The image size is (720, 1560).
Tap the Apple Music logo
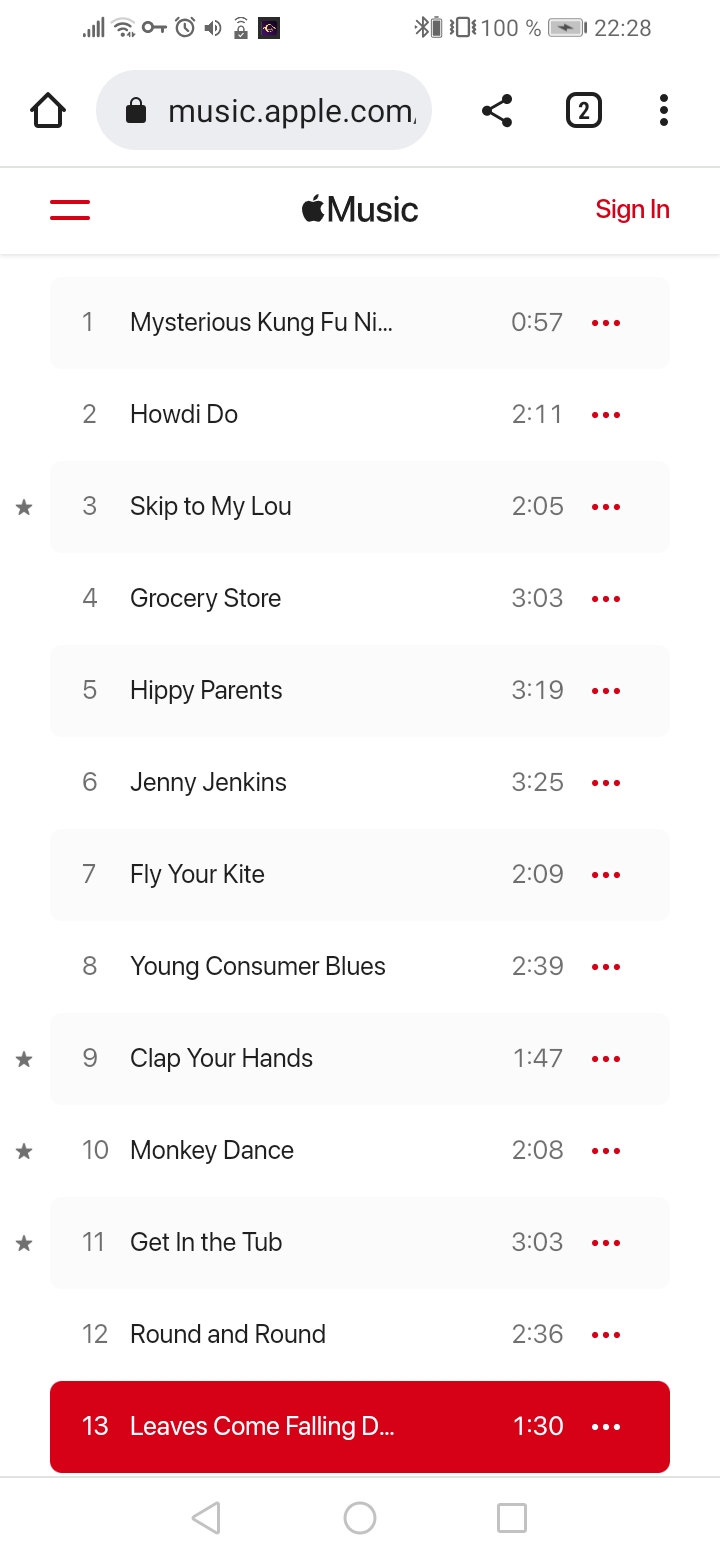point(360,210)
